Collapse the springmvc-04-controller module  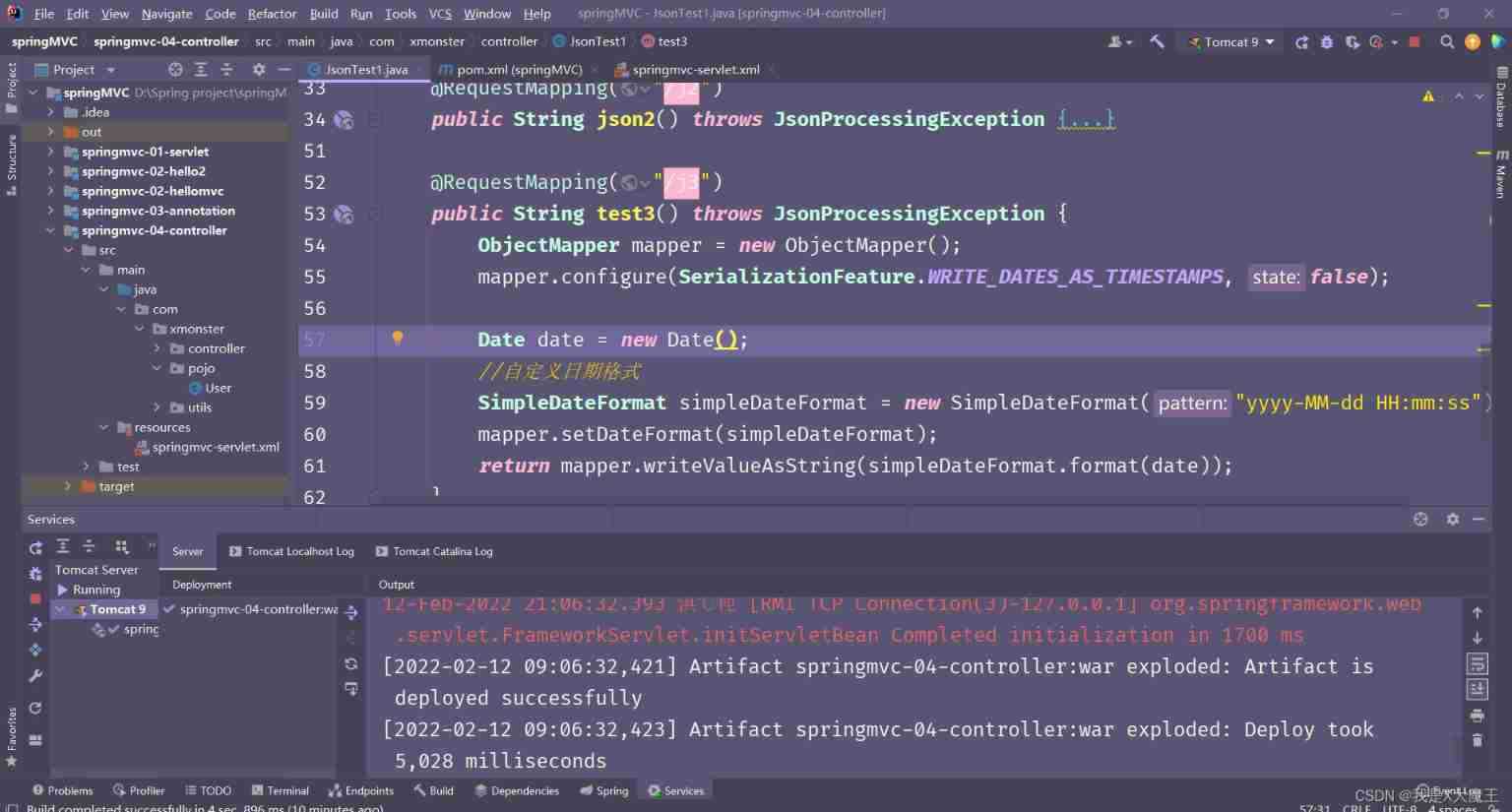point(50,230)
